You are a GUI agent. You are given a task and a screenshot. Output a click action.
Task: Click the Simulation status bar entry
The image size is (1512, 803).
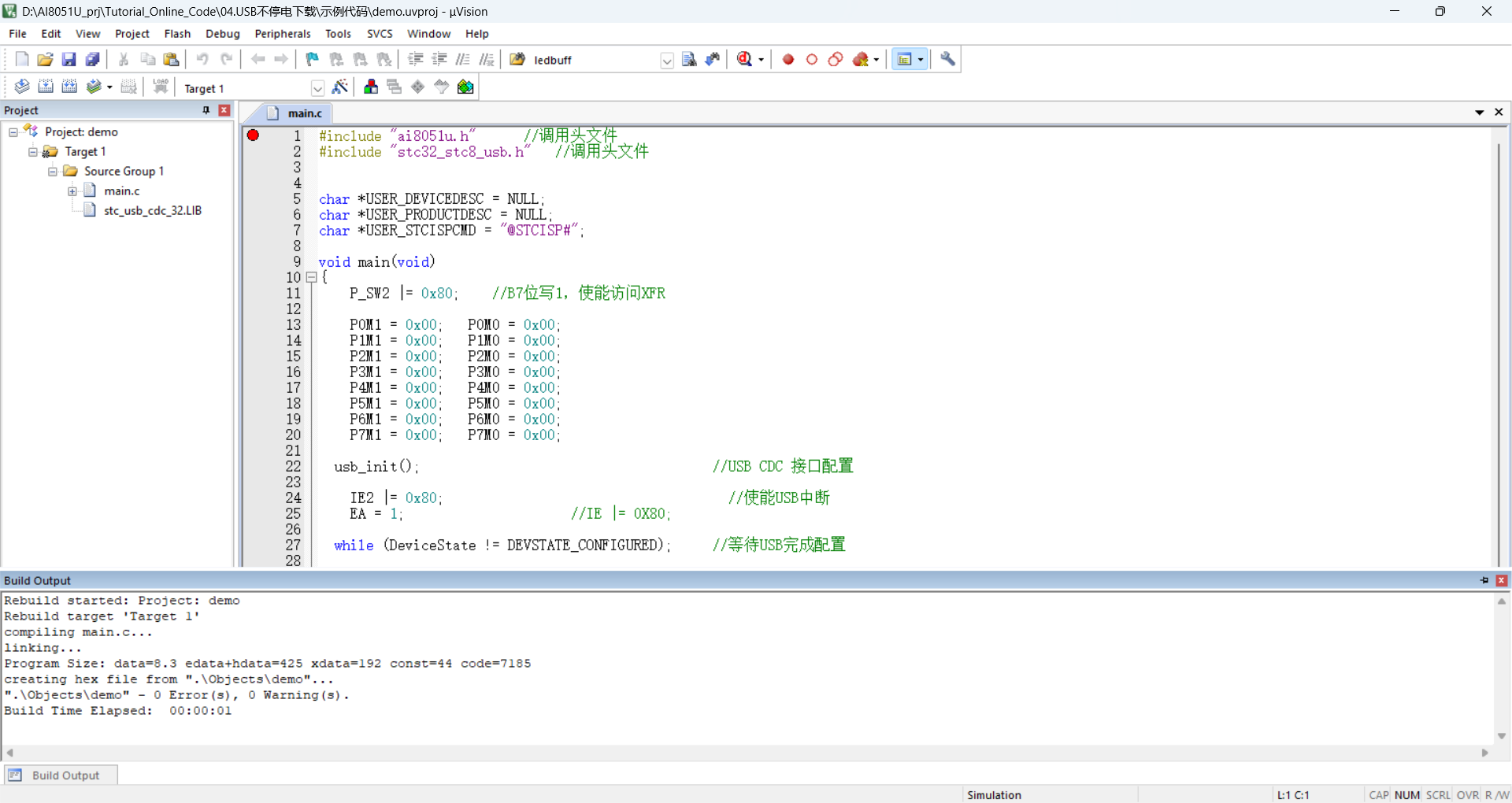994,795
